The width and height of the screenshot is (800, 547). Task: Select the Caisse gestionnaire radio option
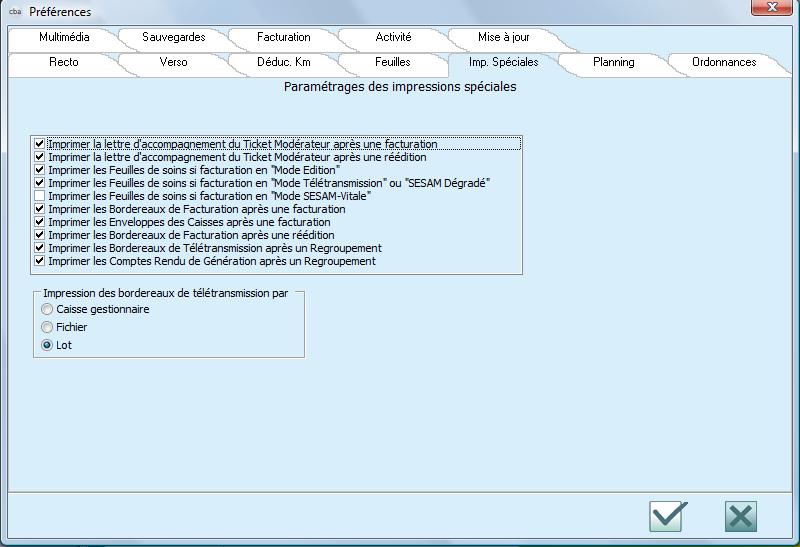coord(47,309)
